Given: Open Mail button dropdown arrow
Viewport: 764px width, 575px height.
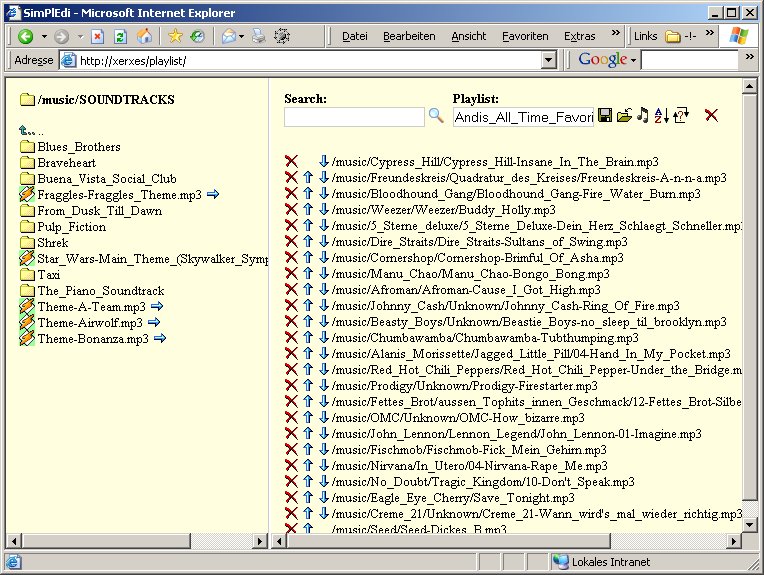Looking at the screenshot, I should (x=242, y=37).
